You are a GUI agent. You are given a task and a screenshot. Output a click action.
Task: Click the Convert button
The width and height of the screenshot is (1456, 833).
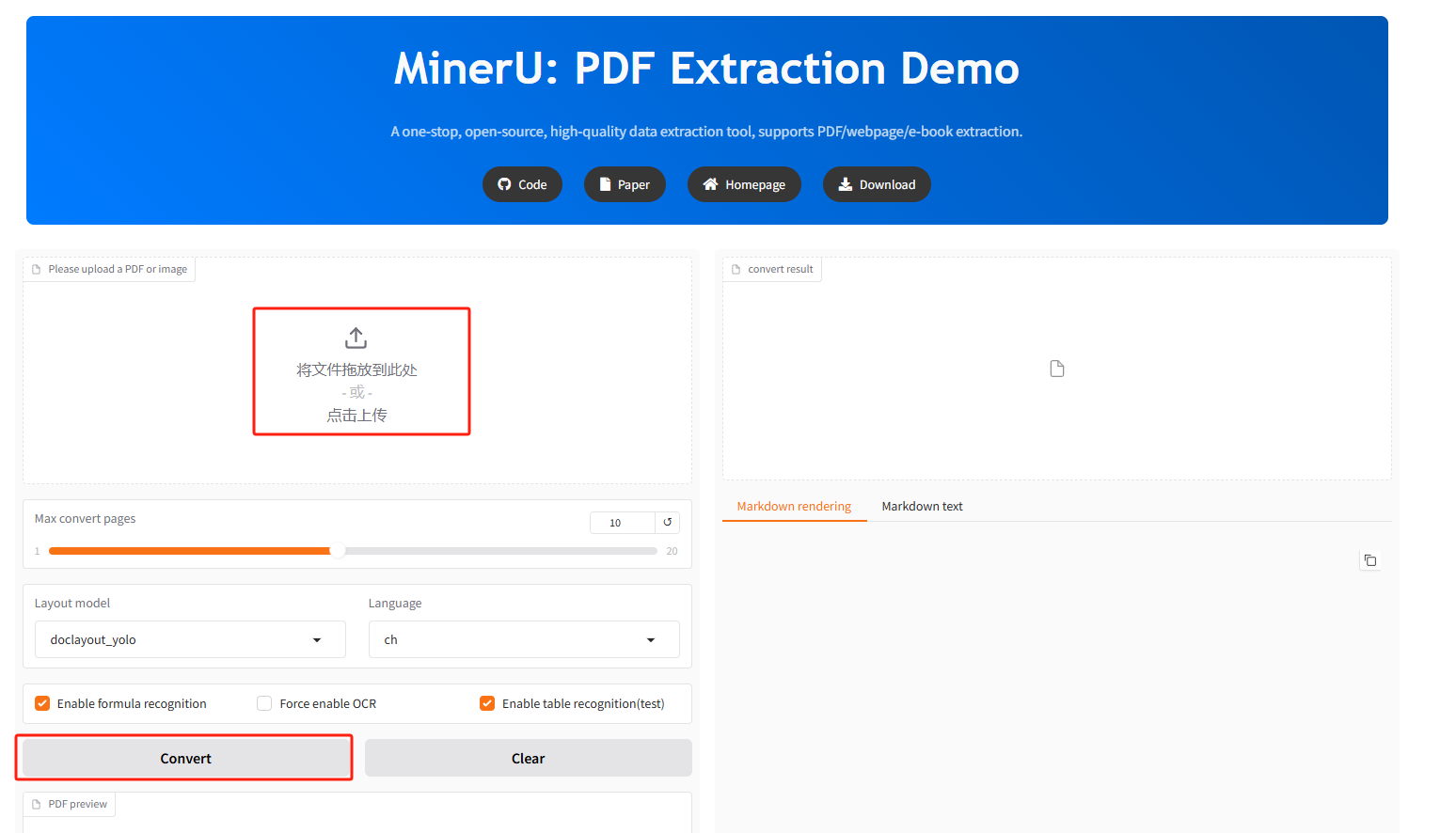(x=185, y=758)
